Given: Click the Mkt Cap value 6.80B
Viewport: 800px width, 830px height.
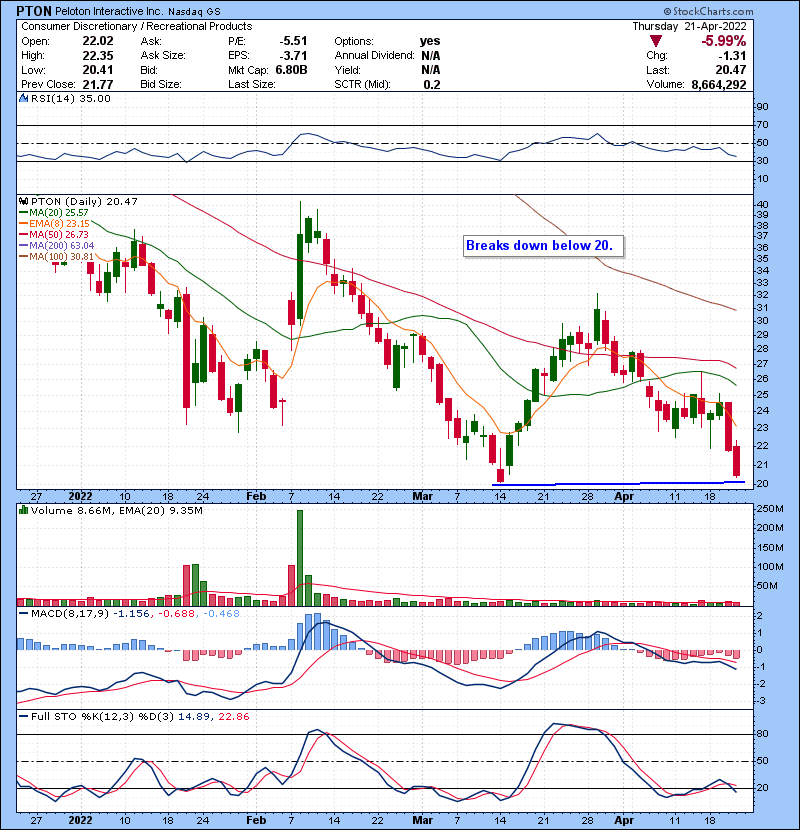Looking at the screenshot, I should click(291, 70).
